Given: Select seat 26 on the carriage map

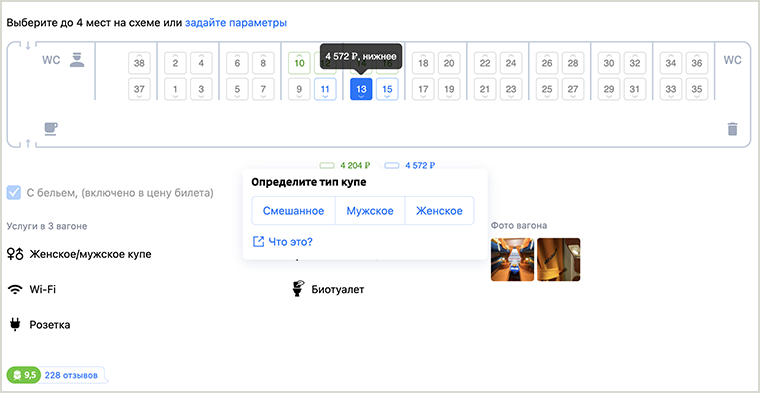Looking at the screenshot, I should [547, 63].
